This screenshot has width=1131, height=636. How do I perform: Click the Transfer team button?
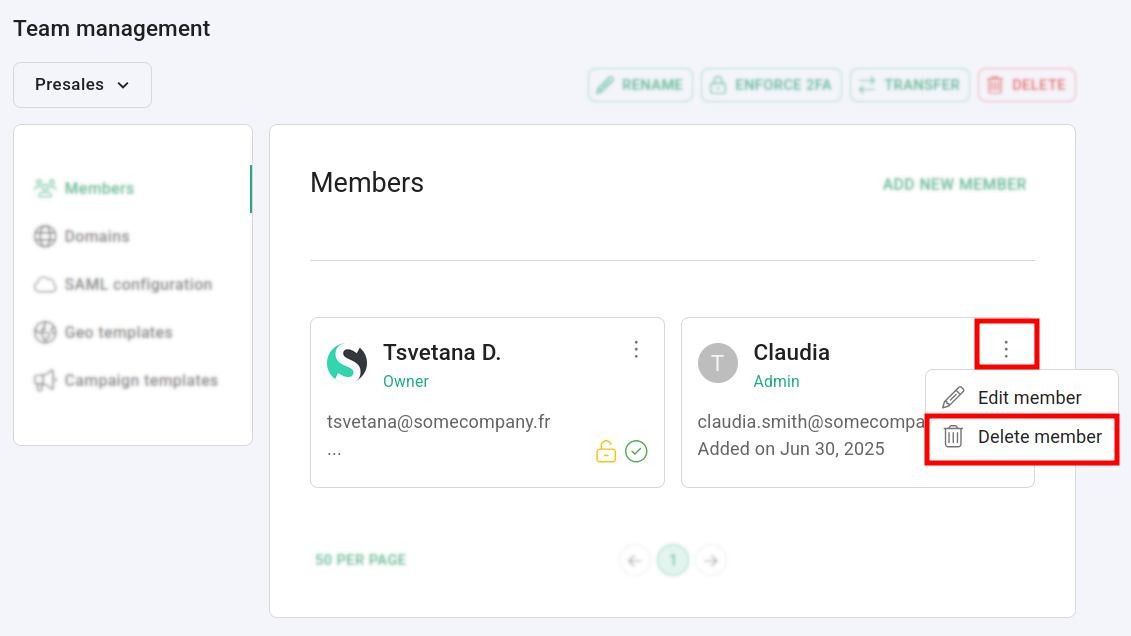[x=909, y=85]
